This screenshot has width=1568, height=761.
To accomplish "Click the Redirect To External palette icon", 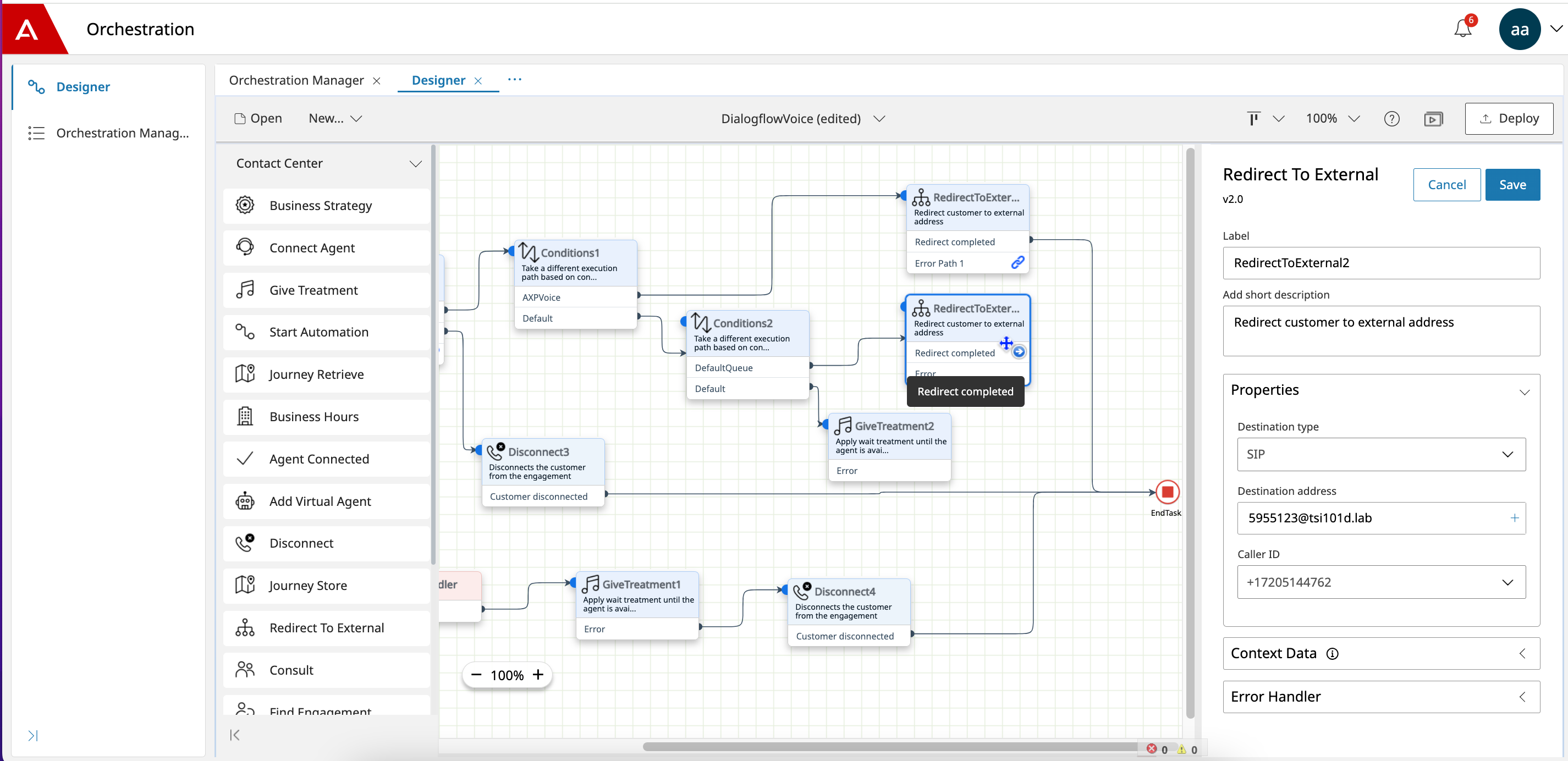I will click(x=245, y=628).
